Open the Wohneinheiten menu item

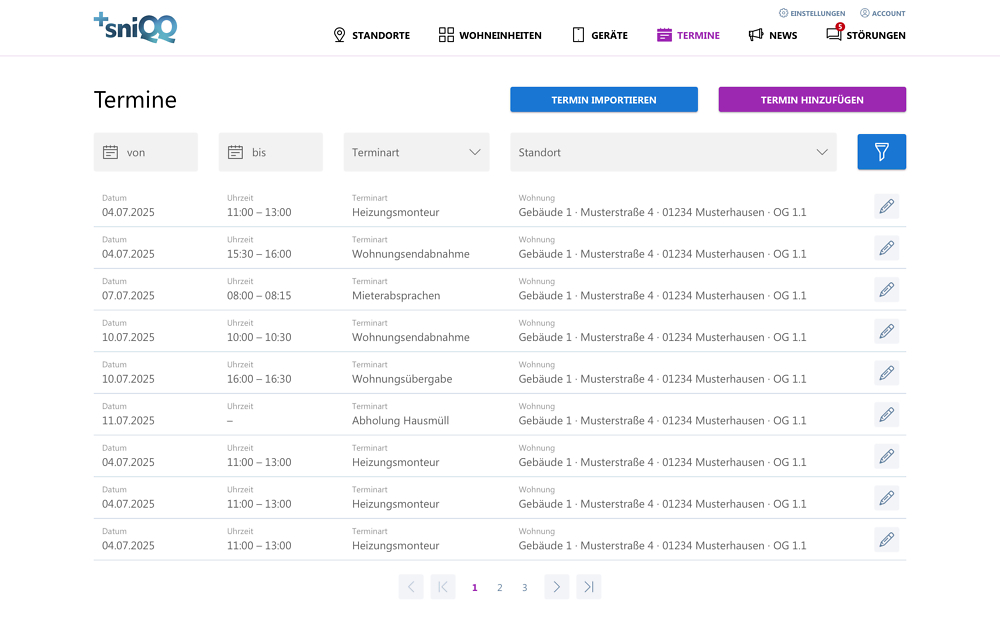coord(490,35)
